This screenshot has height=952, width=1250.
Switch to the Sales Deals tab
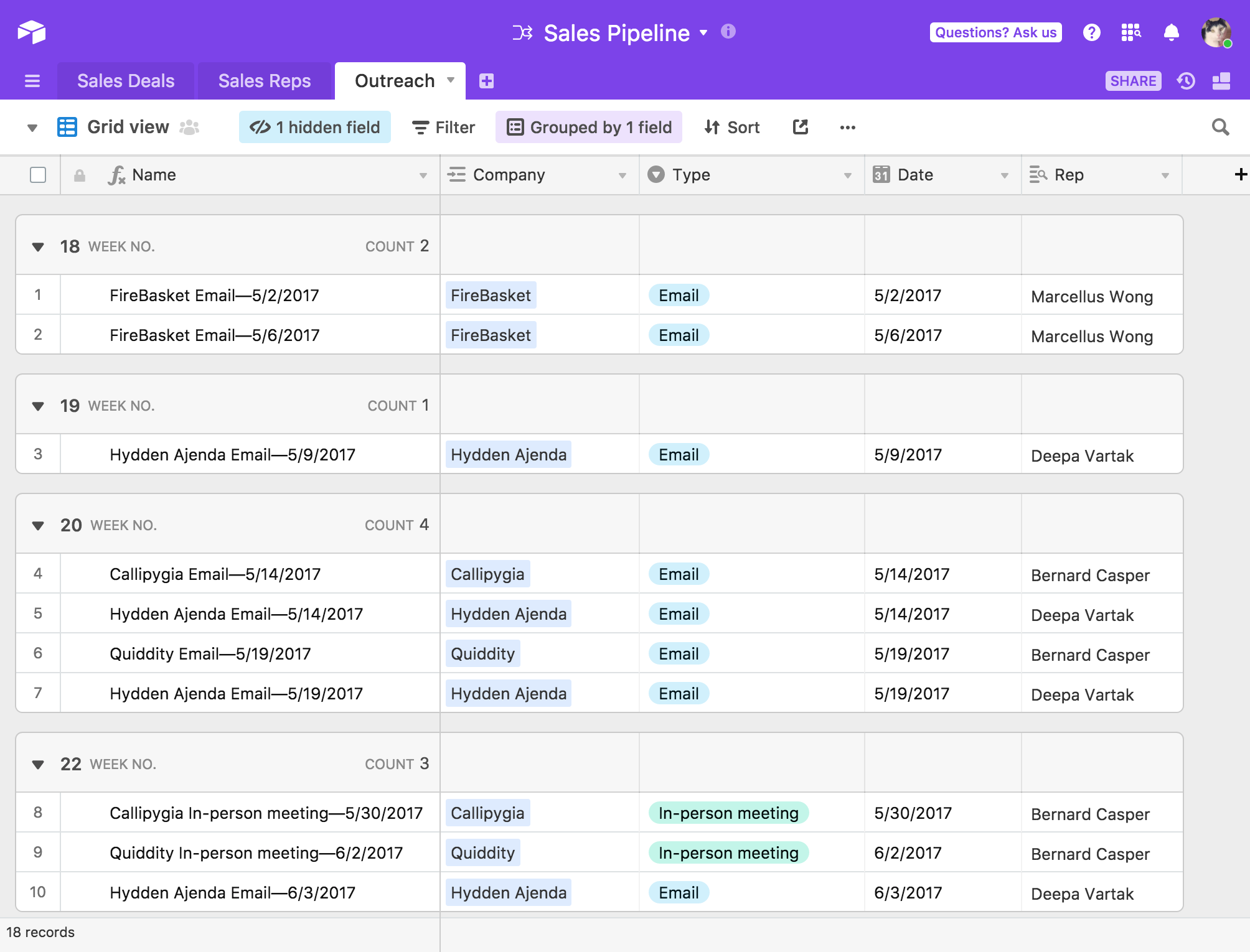126,81
